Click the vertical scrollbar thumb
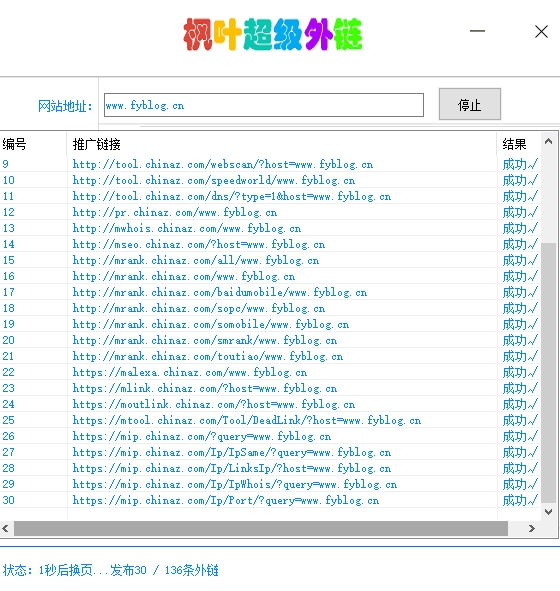This screenshot has height=591, width=560. point(548,372)
